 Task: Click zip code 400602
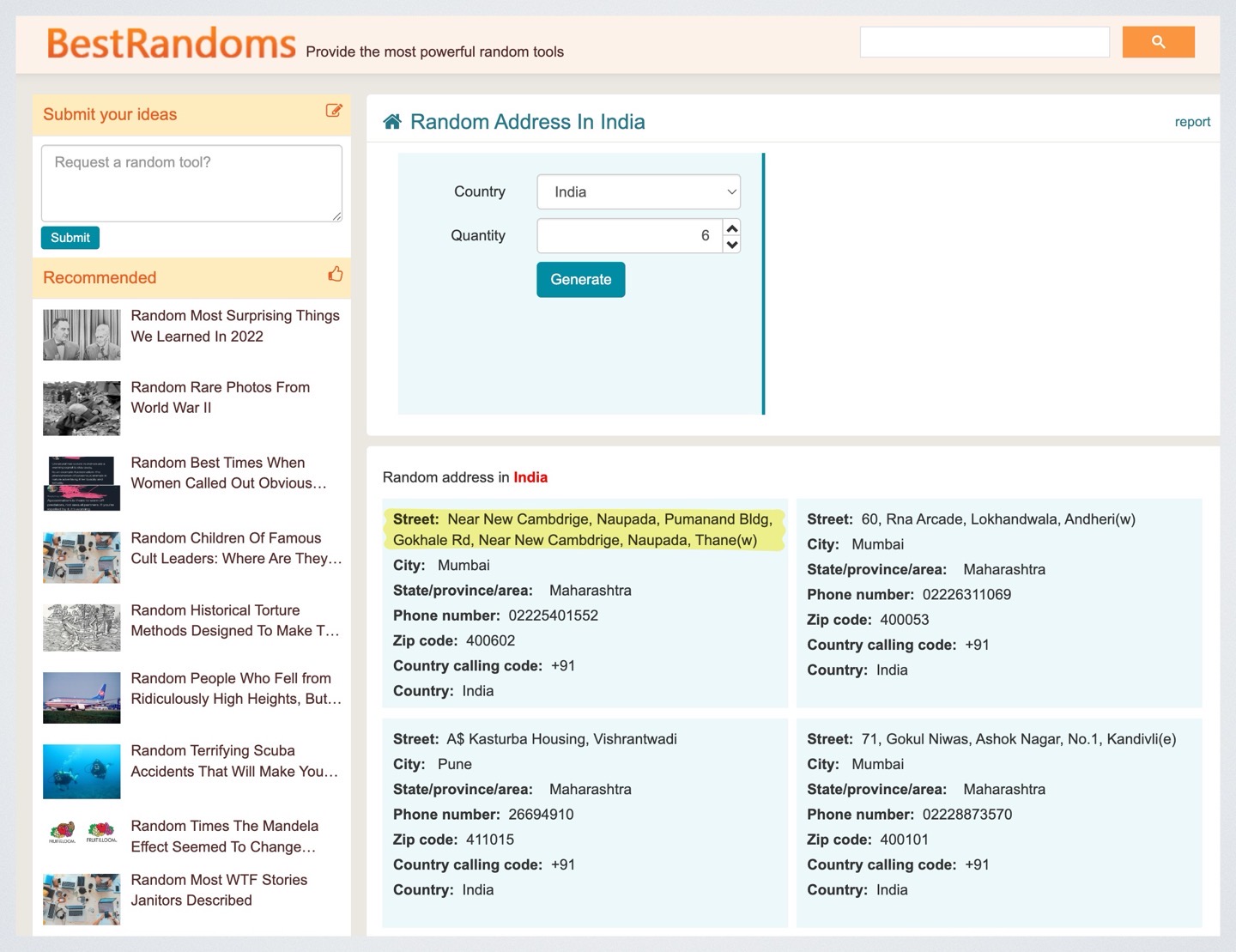pyautogui.click(x=491, y=640)
